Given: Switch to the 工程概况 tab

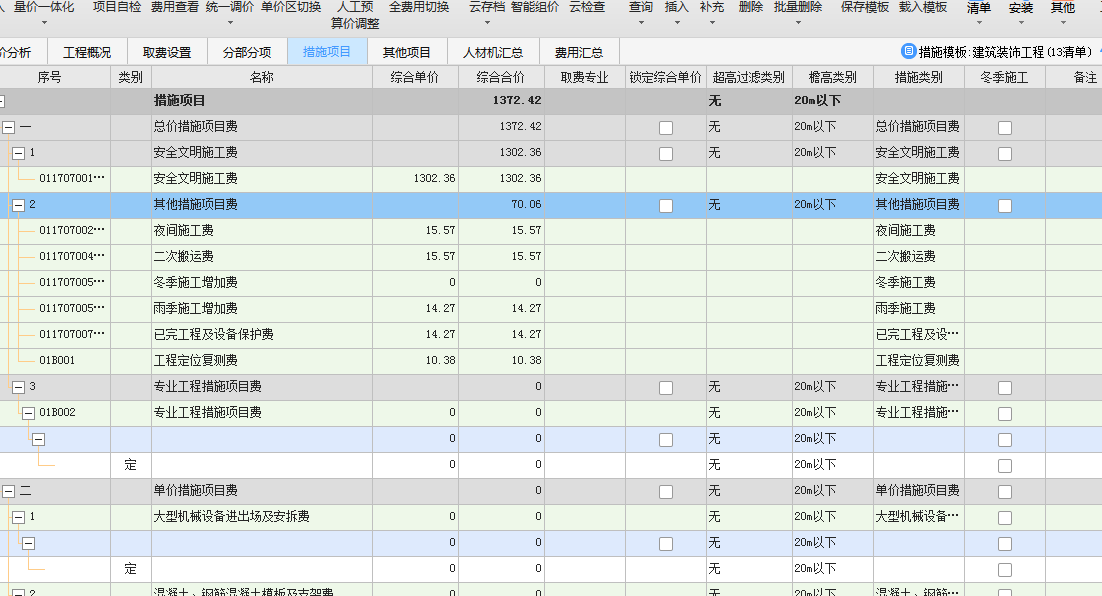Looking at the screenshot, I should tap(87, 52).
